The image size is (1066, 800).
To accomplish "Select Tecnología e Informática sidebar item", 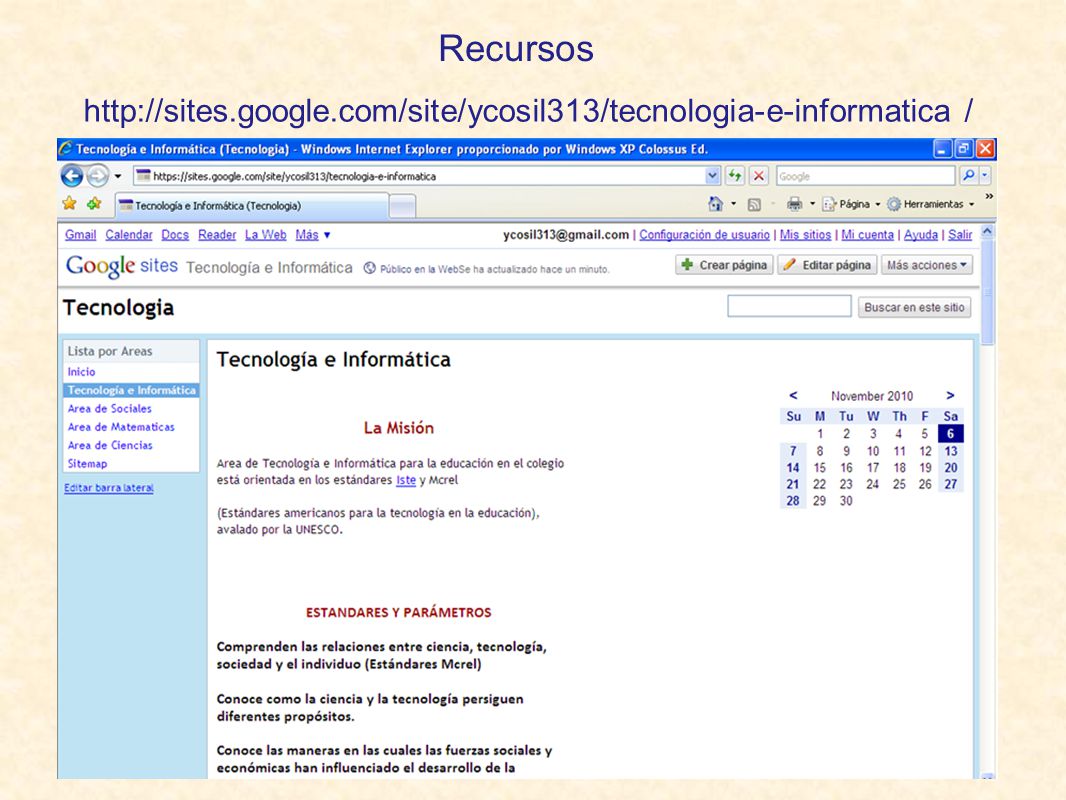I will point(131,390).
